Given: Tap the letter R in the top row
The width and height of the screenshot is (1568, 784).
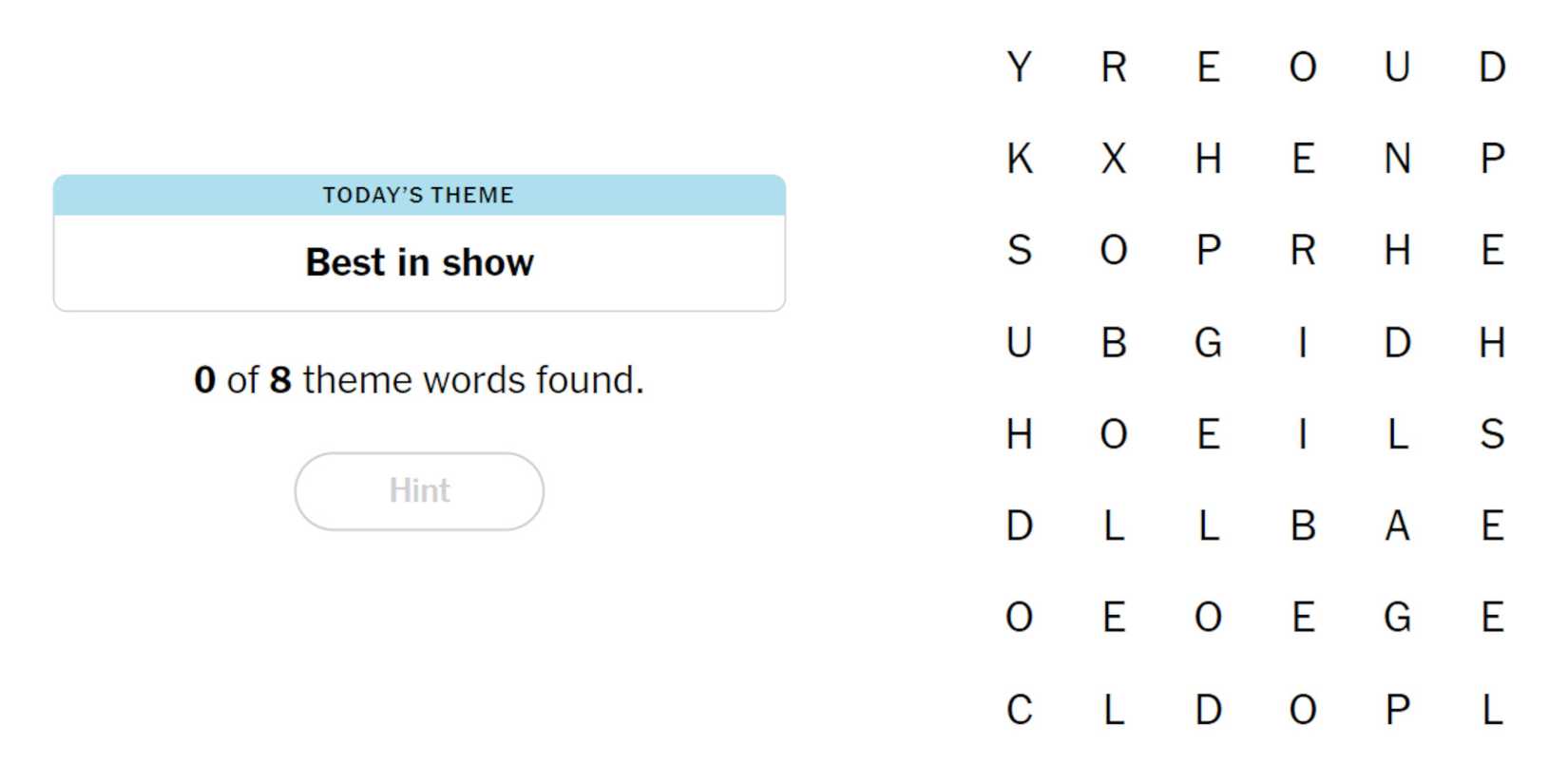Looking at the screenshot, I should 1114,67.
